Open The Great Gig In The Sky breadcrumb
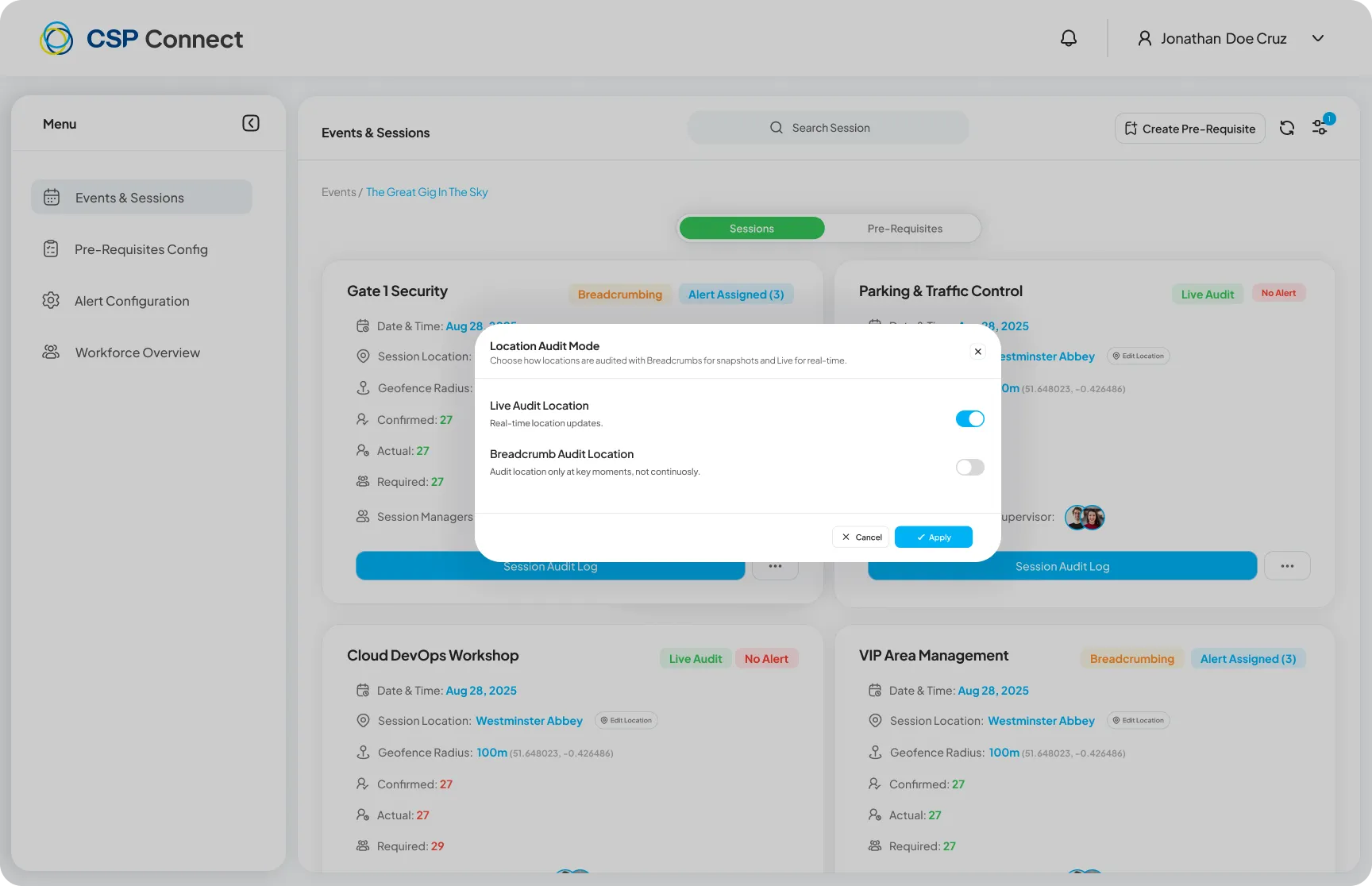This screenshot has height=886, width=1372. coord(427,192)
